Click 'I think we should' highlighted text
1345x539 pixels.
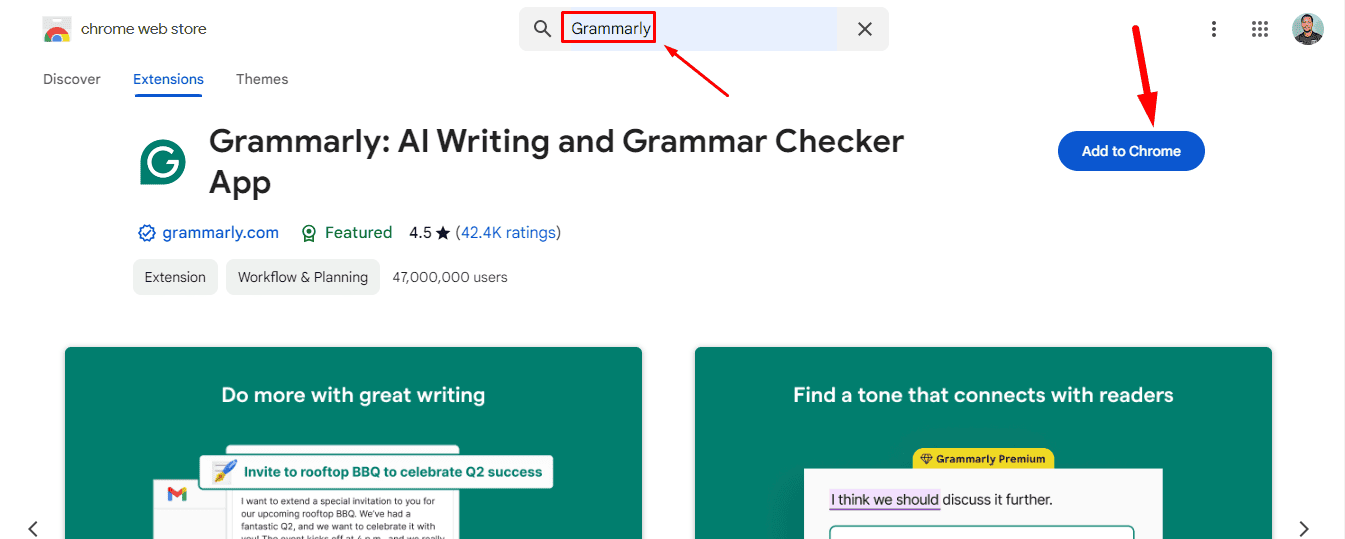(885, 499)
